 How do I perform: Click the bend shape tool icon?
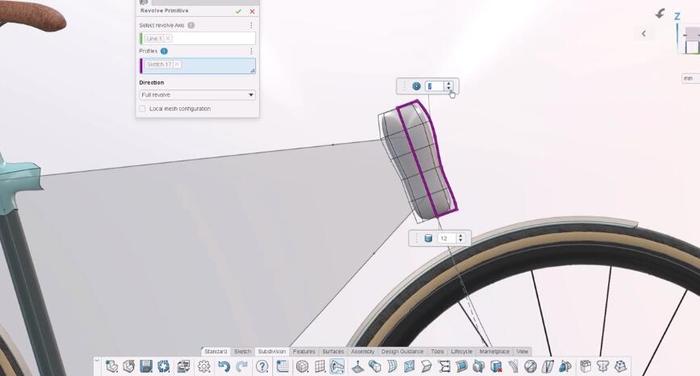pyautogui.click(x=427, y=367)
